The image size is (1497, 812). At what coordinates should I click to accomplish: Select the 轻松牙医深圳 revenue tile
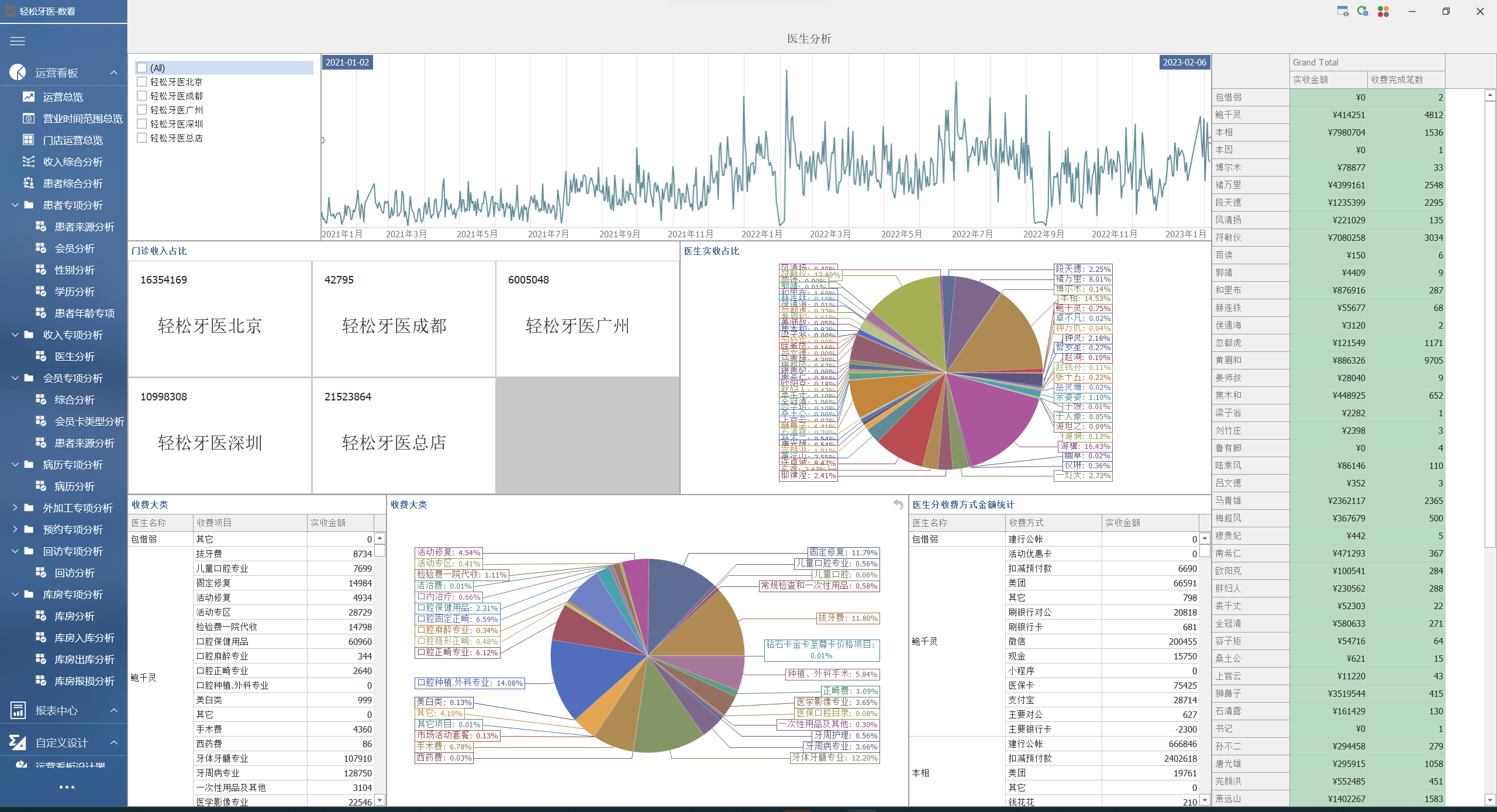coord(220,436)
